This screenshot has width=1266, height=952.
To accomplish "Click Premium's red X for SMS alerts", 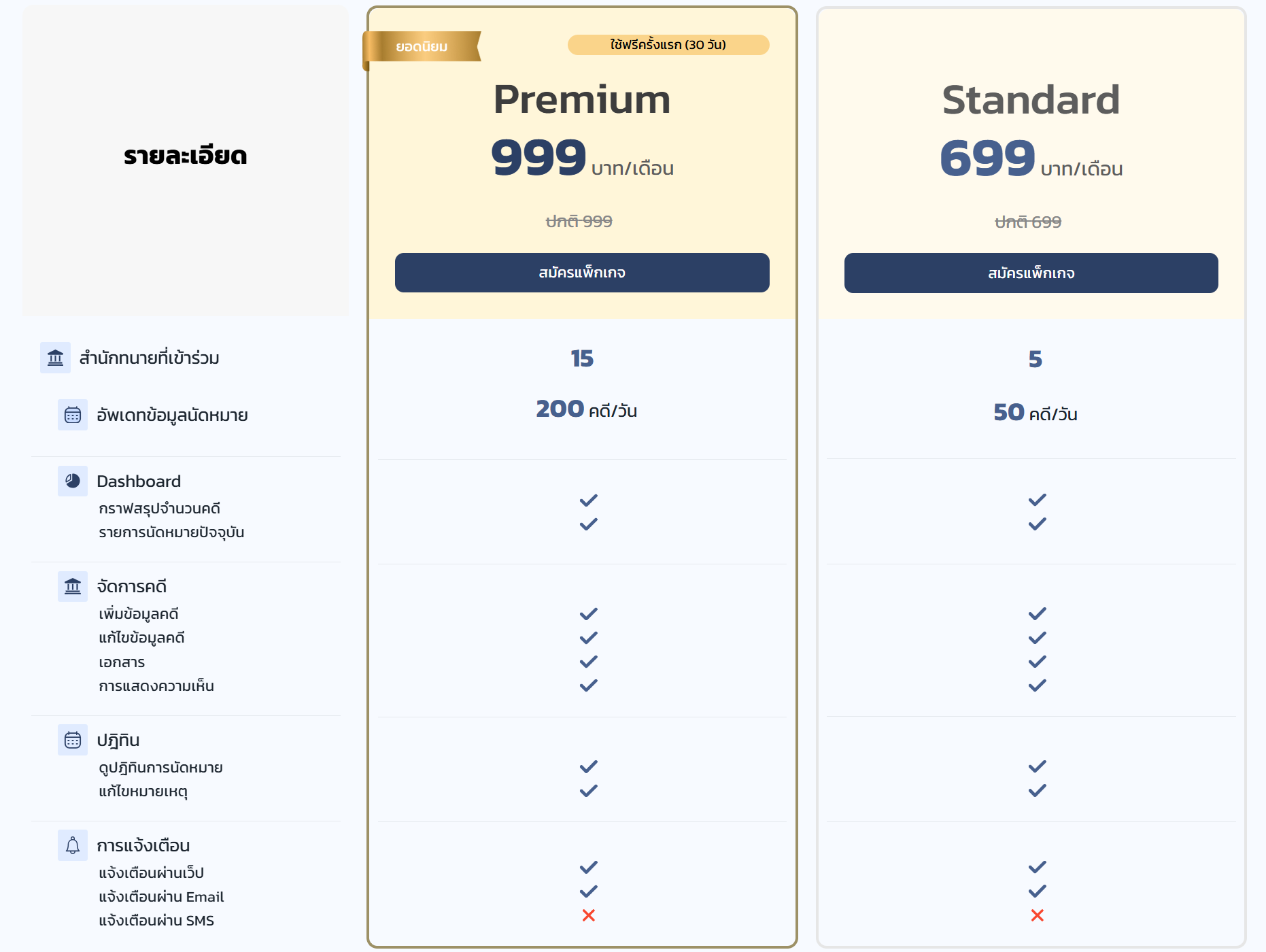I will (589, 915).
